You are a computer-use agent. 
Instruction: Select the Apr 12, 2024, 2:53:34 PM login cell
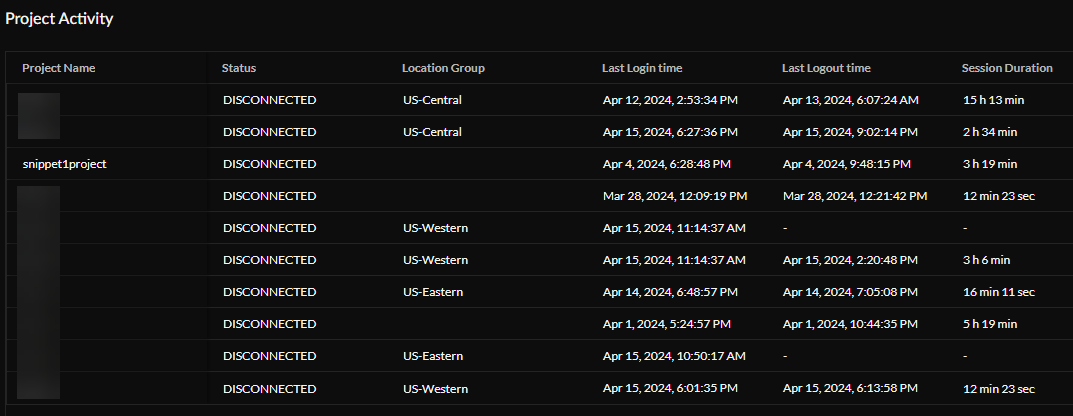click(x=670, y=100)
